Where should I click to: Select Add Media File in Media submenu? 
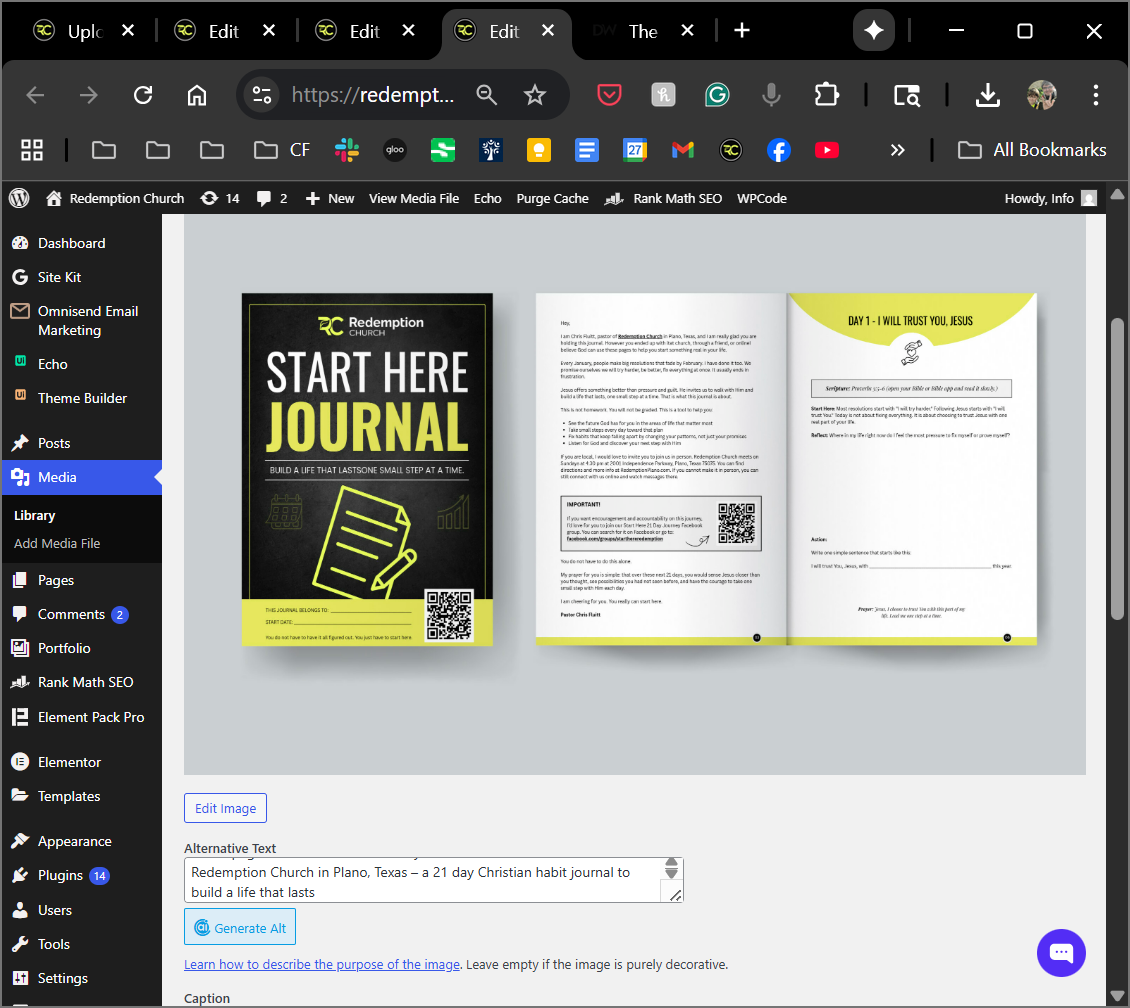tap(57, 543)
